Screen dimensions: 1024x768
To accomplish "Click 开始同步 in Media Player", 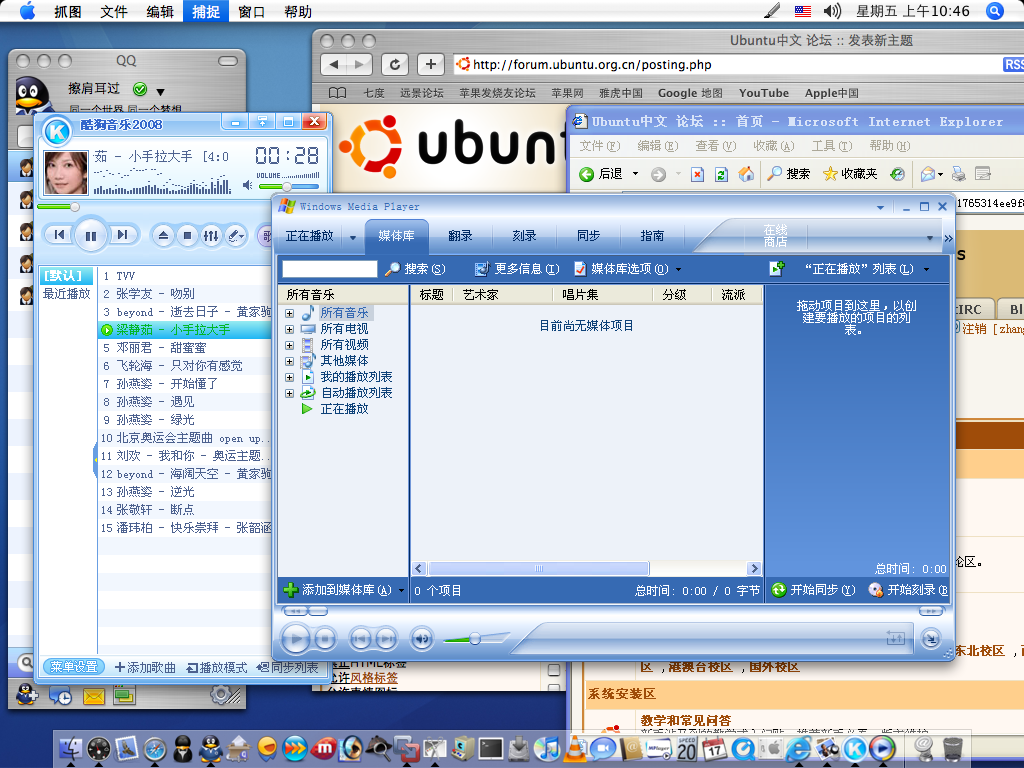I will click(x=814, y=590).
